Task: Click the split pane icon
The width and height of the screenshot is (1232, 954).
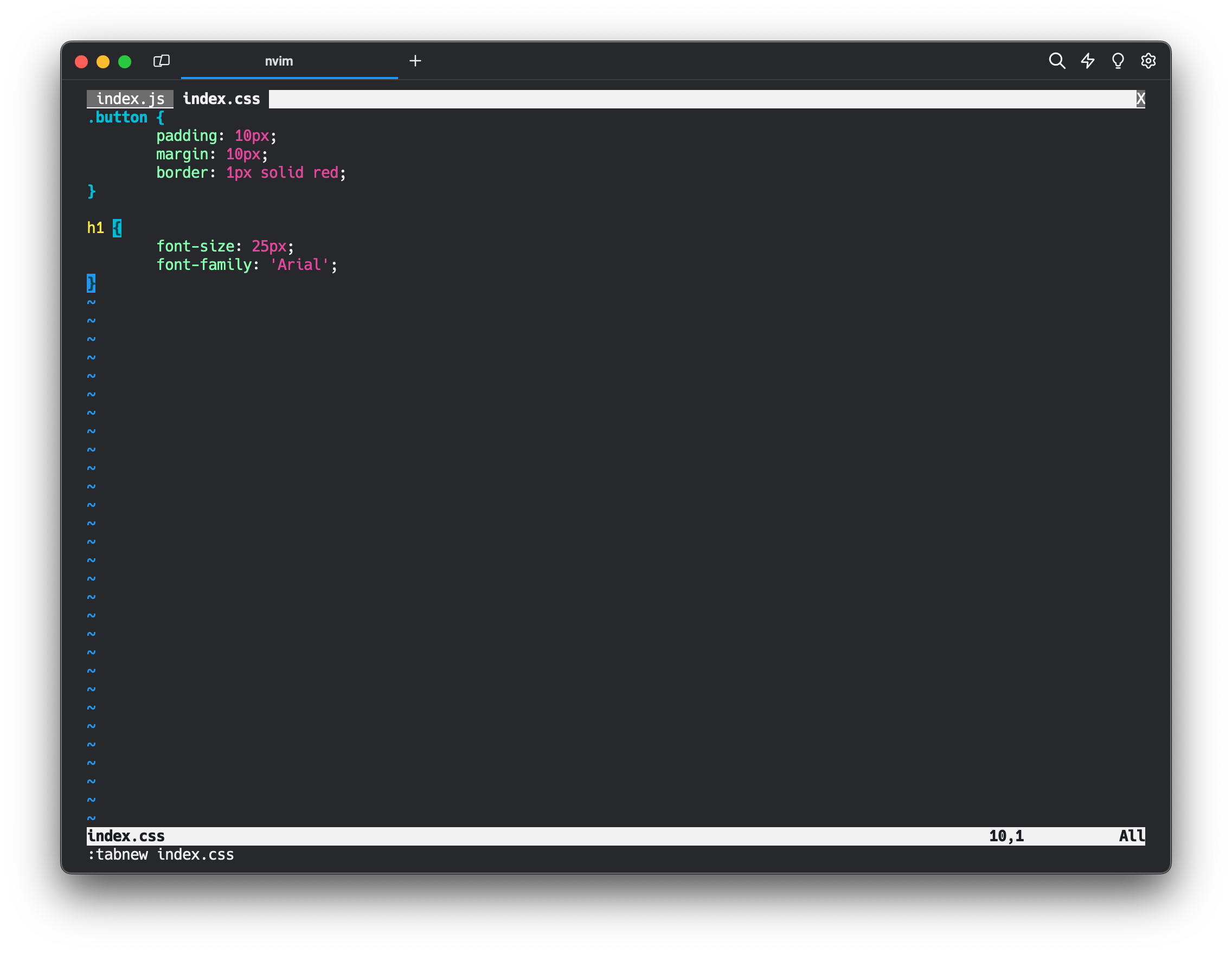Action: click(162, 61)
